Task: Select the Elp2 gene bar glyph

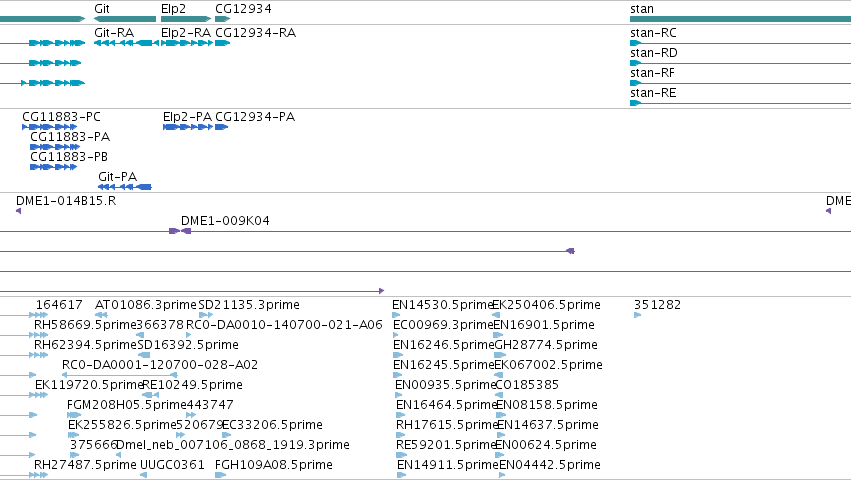Action: pyautogui.click(x=186, y=19)
